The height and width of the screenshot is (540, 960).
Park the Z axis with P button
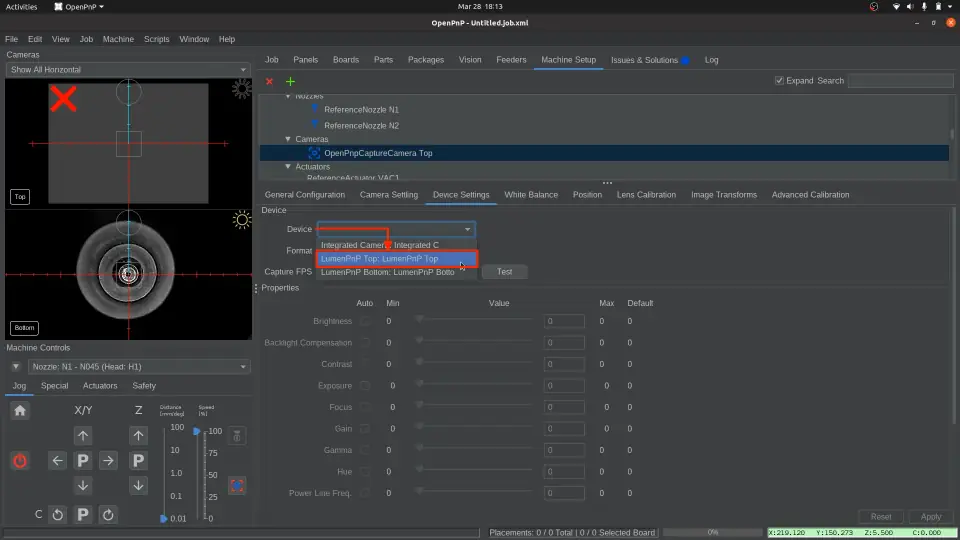click(x=138, y=461)
